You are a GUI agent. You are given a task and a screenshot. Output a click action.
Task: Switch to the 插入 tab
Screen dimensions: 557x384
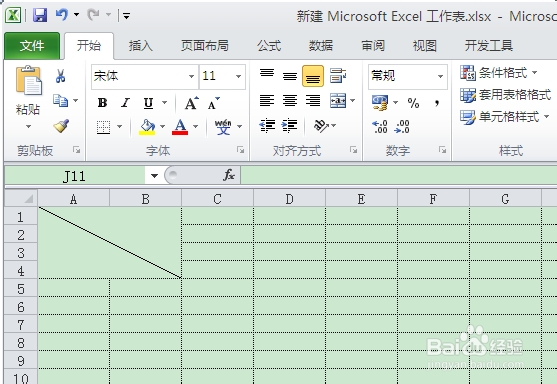tap(141, 45)
